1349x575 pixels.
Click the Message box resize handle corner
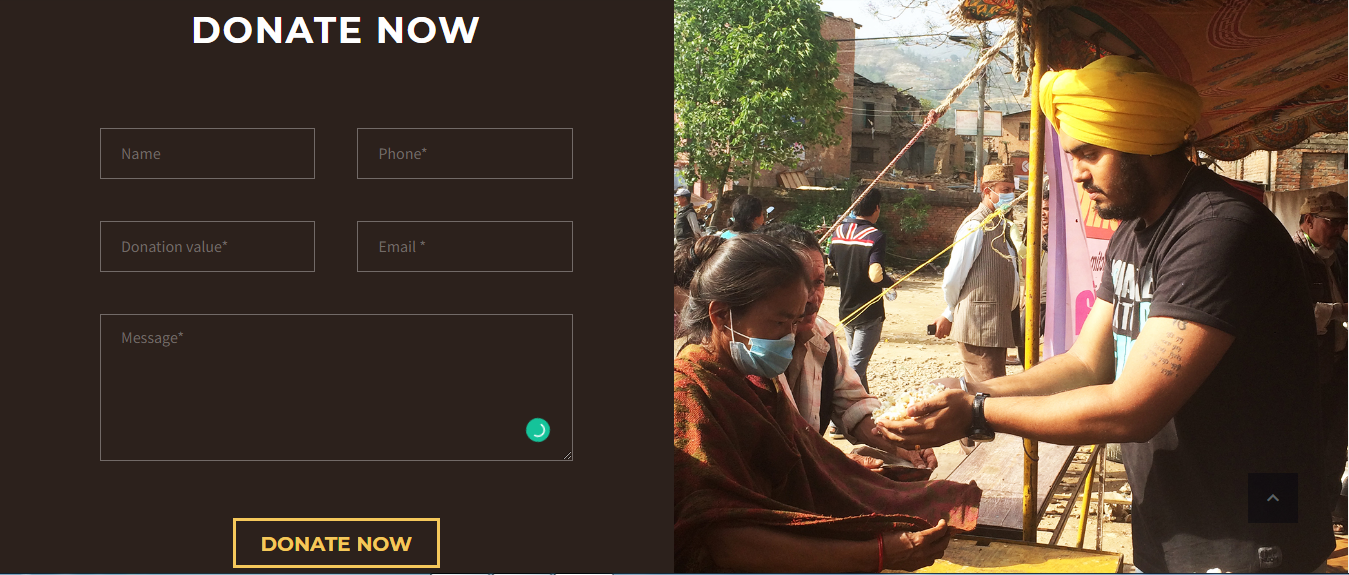(567, 455)
